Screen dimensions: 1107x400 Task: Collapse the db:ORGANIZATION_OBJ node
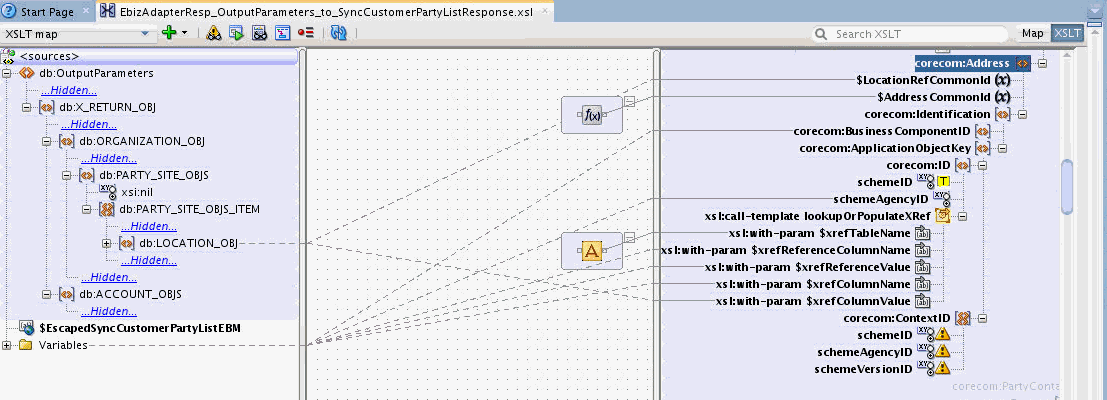[46, 141]
